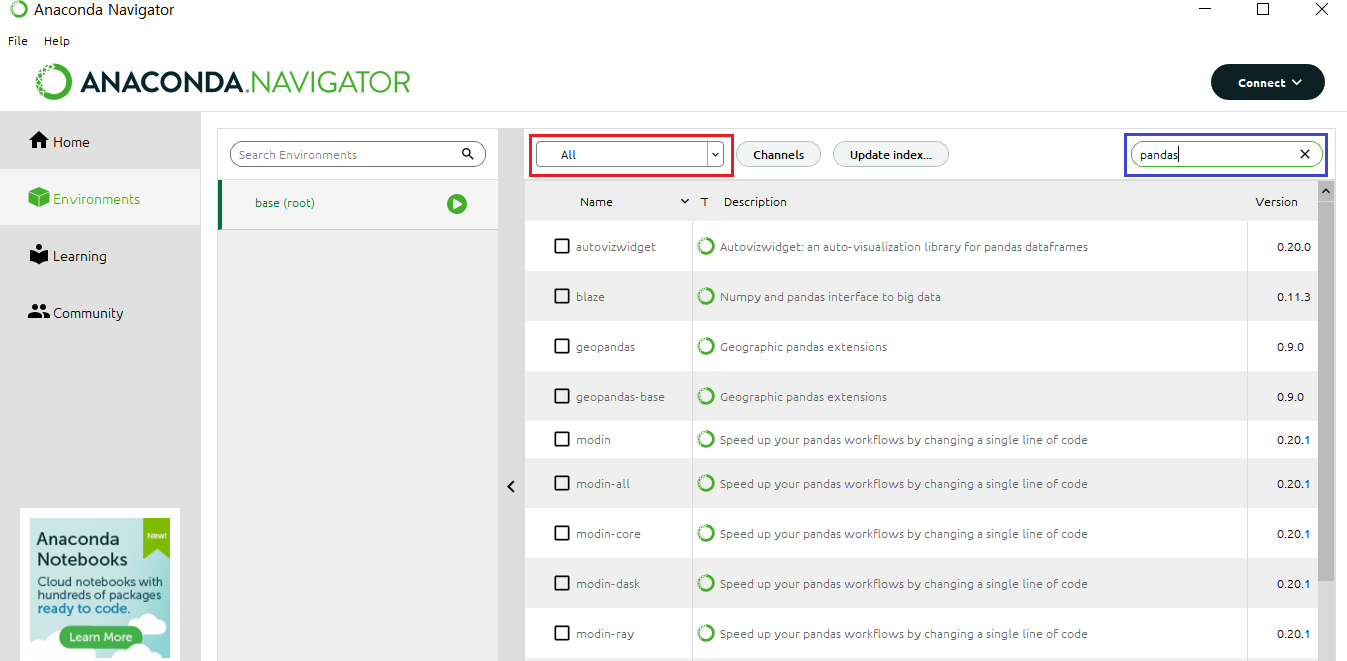Check the modin-ray package checkbox
This screenshot has width=1347, height=661.
[x=562, y=633]
